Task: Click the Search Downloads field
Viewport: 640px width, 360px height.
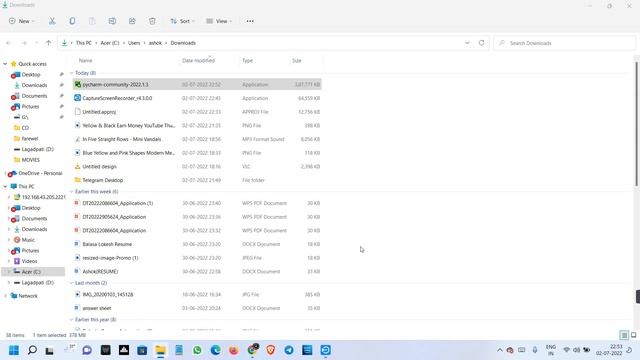Action: point(564,43)
